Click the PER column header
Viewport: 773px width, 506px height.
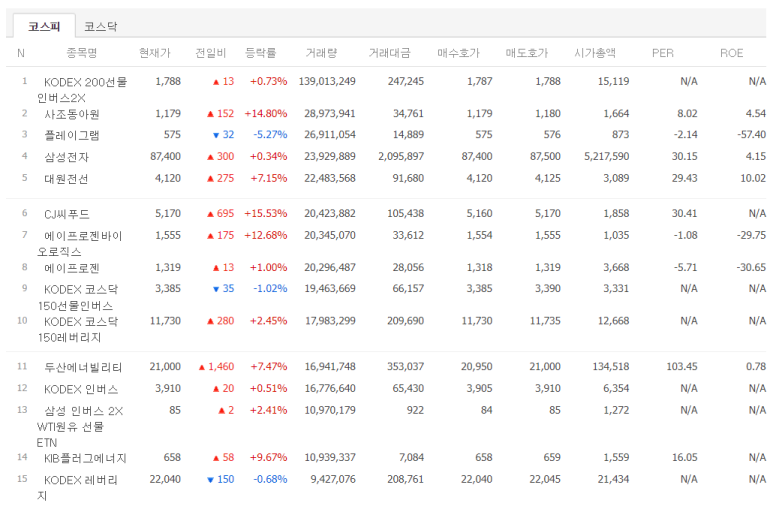663,53
